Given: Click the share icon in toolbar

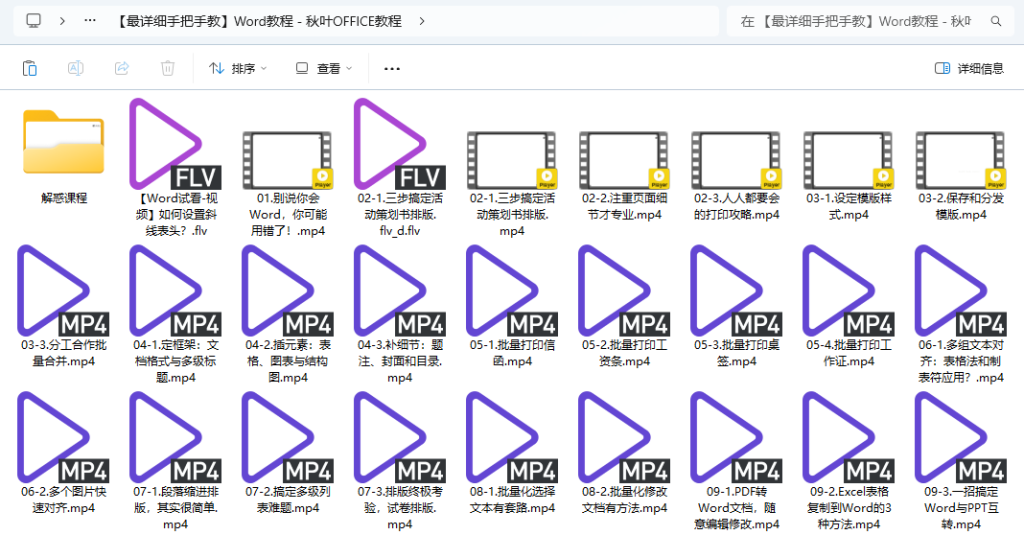Looking at the screenshot, I should [x=122, y=68].
